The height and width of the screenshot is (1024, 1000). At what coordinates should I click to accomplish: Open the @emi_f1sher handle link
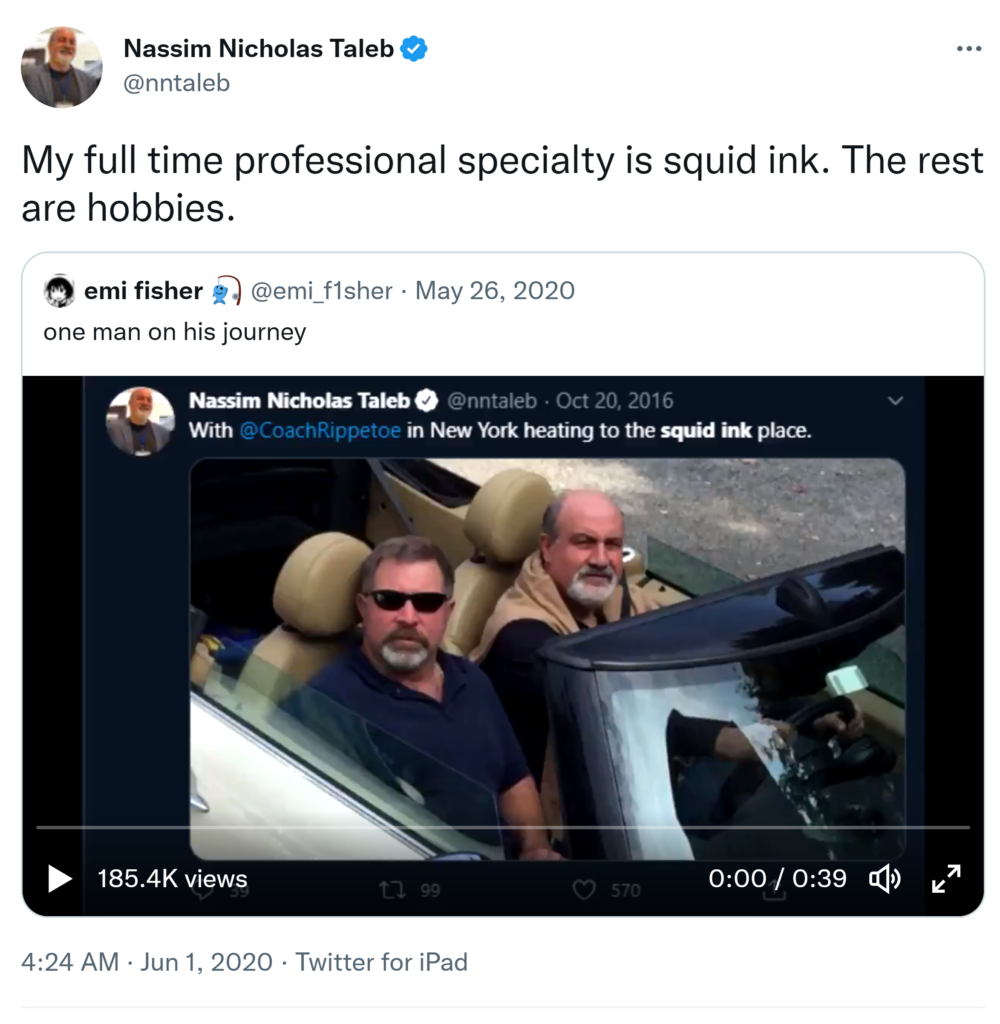(x=320, y=291)
